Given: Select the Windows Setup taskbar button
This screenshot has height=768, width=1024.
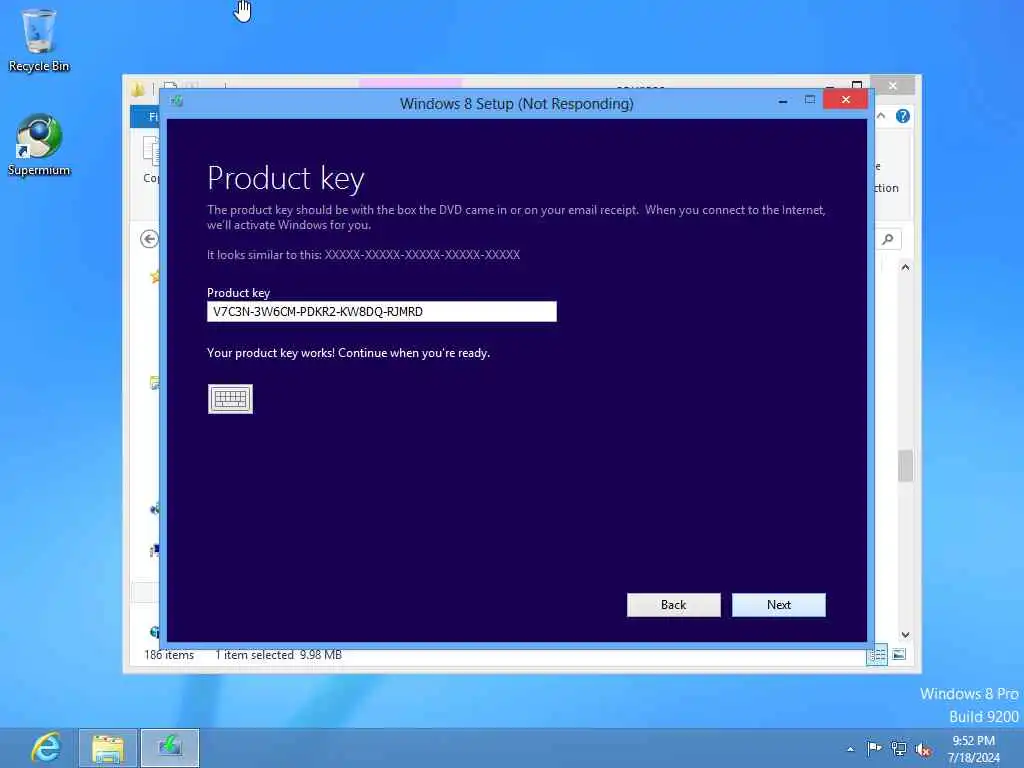Looking at the screenshot, I should coord(170,748).
